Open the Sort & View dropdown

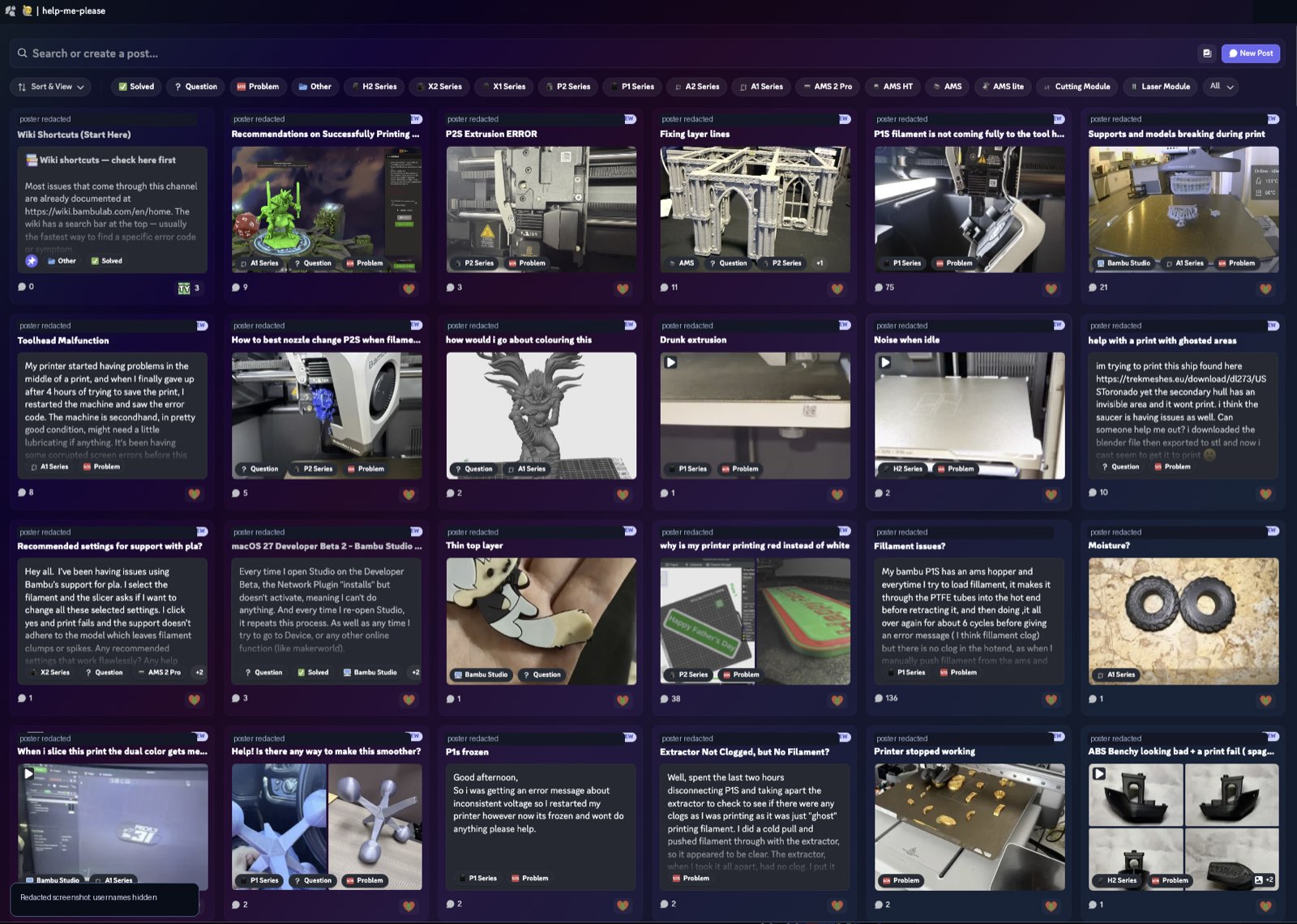[x=51, y=87]
